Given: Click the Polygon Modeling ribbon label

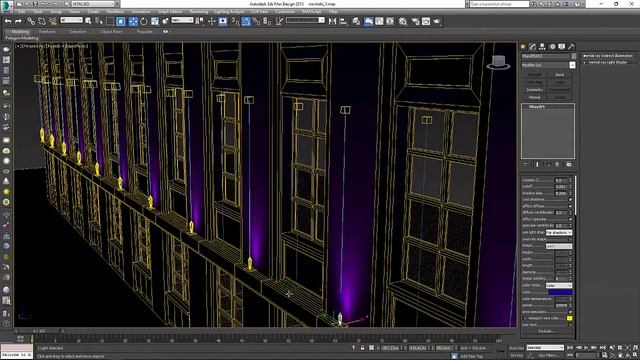Looking at the screenshot, I should pos(21,38).
